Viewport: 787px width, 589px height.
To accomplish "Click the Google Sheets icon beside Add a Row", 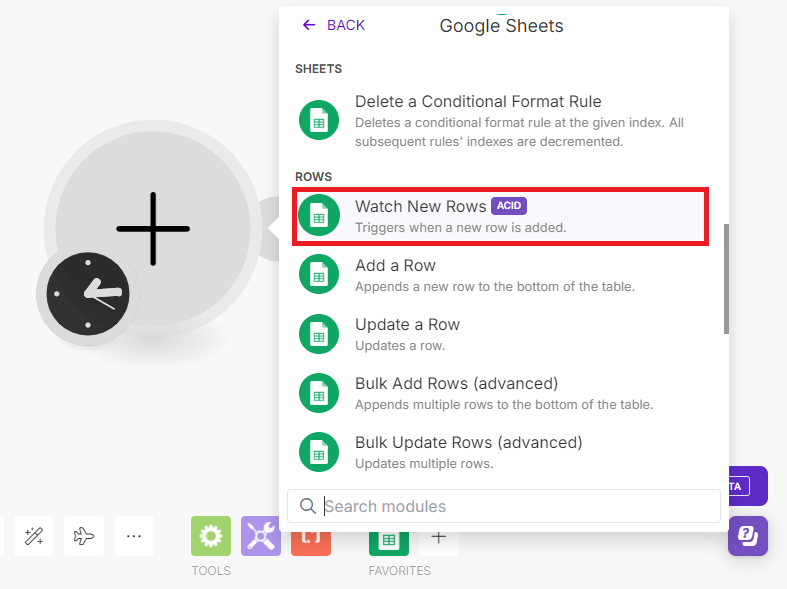I will coord(319,274).
